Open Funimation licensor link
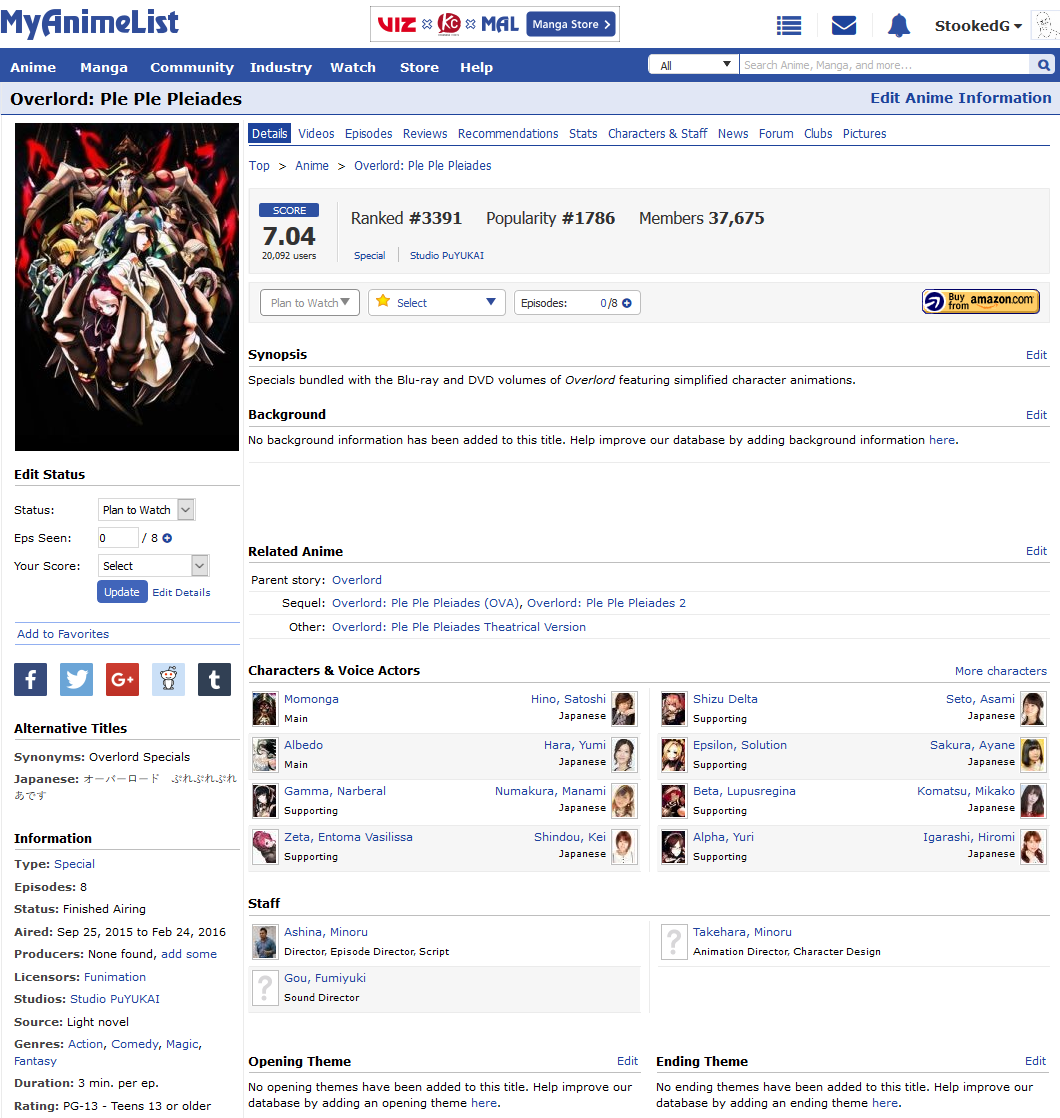The width and height of the screenshot is (1060, 1118). [x=115, y=977]
